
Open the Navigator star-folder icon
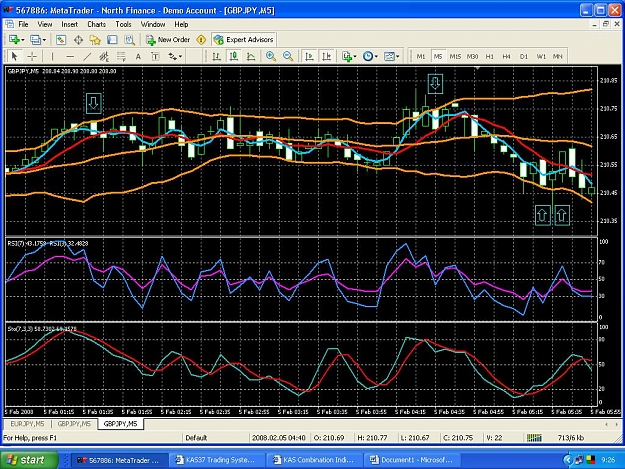[95, 39]
